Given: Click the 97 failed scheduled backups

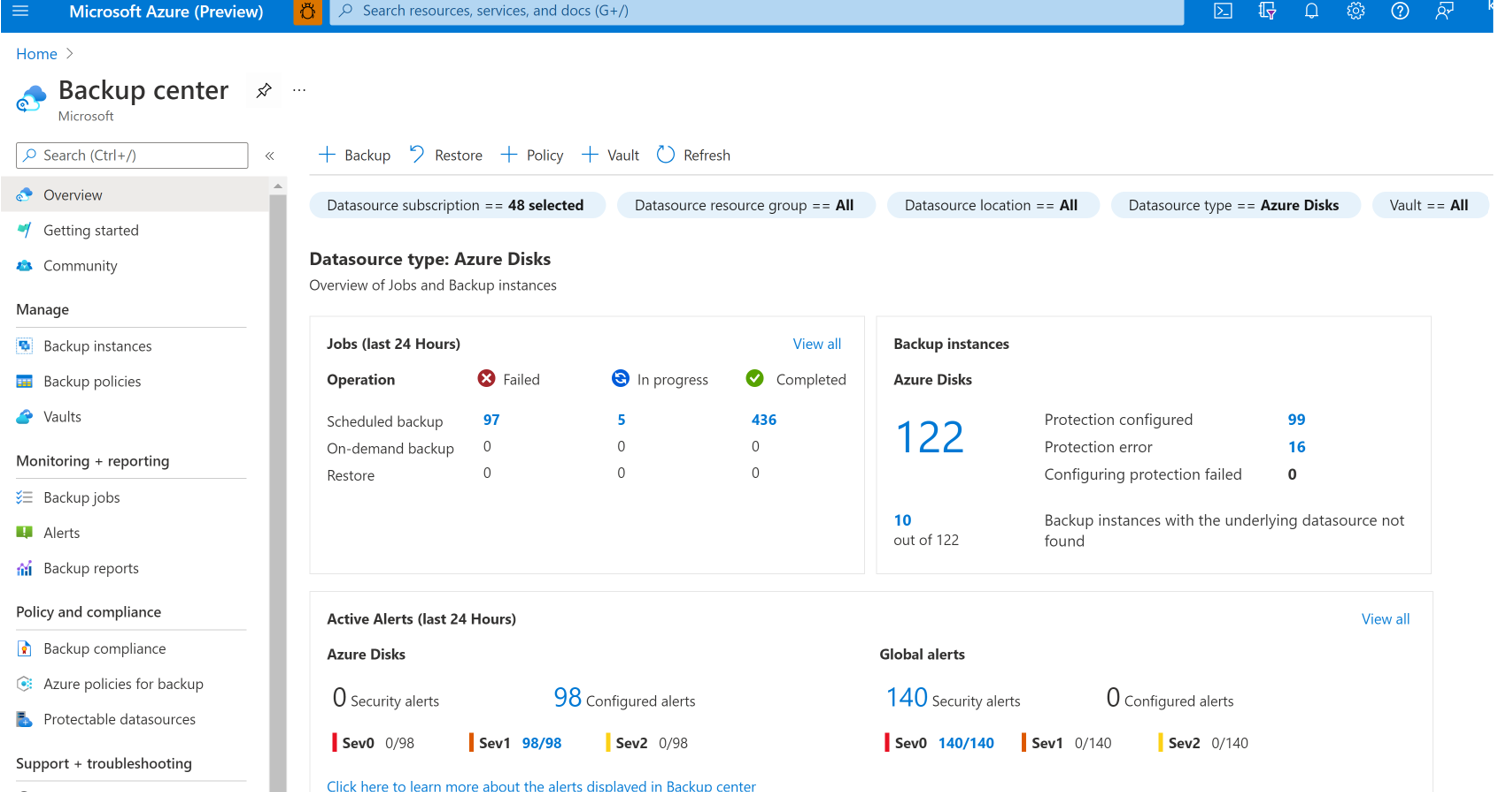Looking at the screenshot, I should click(491, 420).
